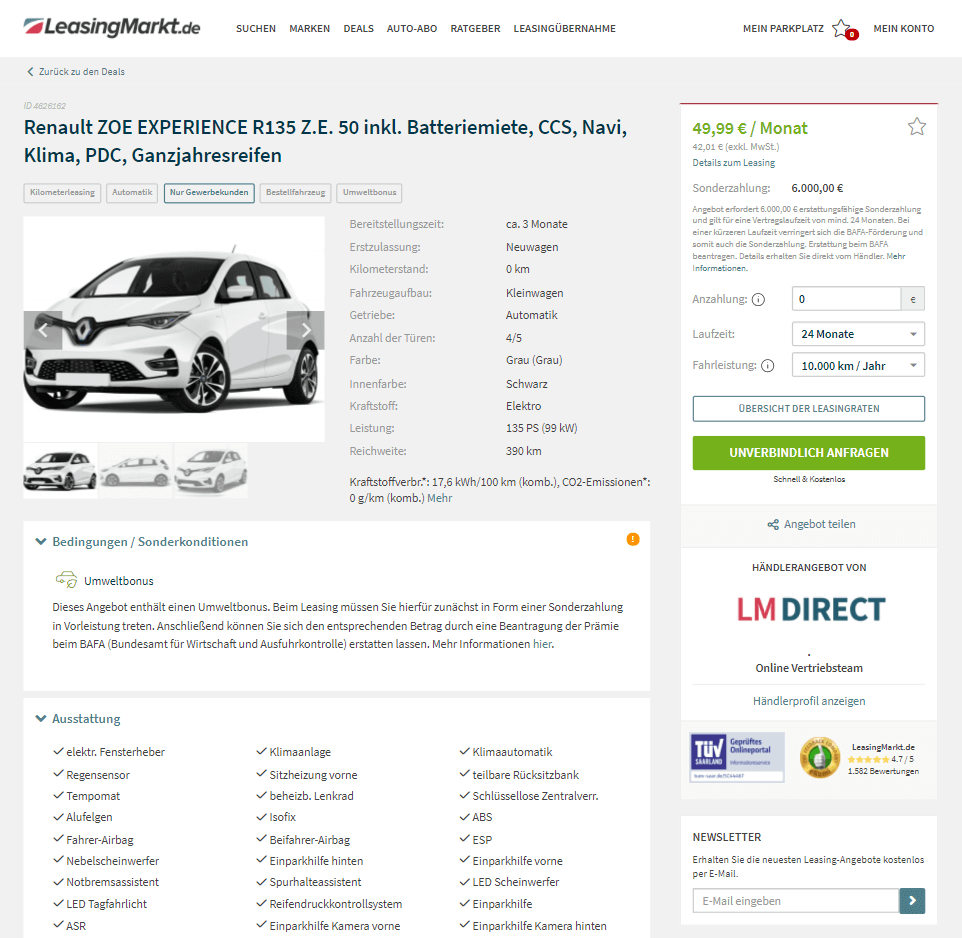Open the DEALS menu item
962x938 pixels.
coord(358,28)
